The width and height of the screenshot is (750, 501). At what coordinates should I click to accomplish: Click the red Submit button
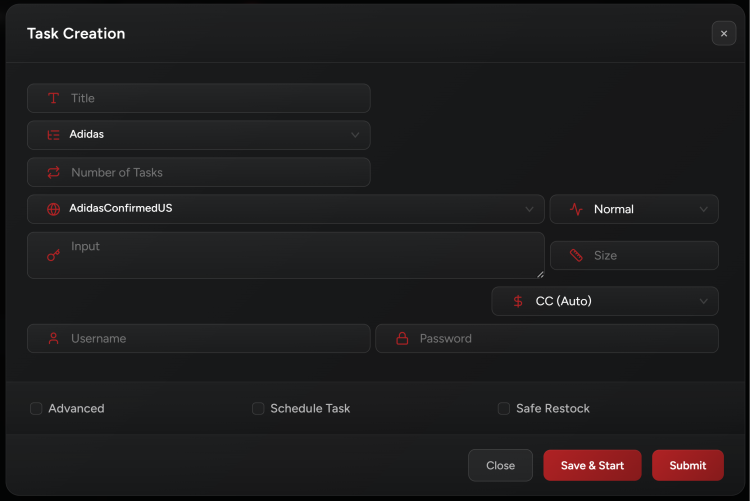pyautogui.click(x=687, y=465)
